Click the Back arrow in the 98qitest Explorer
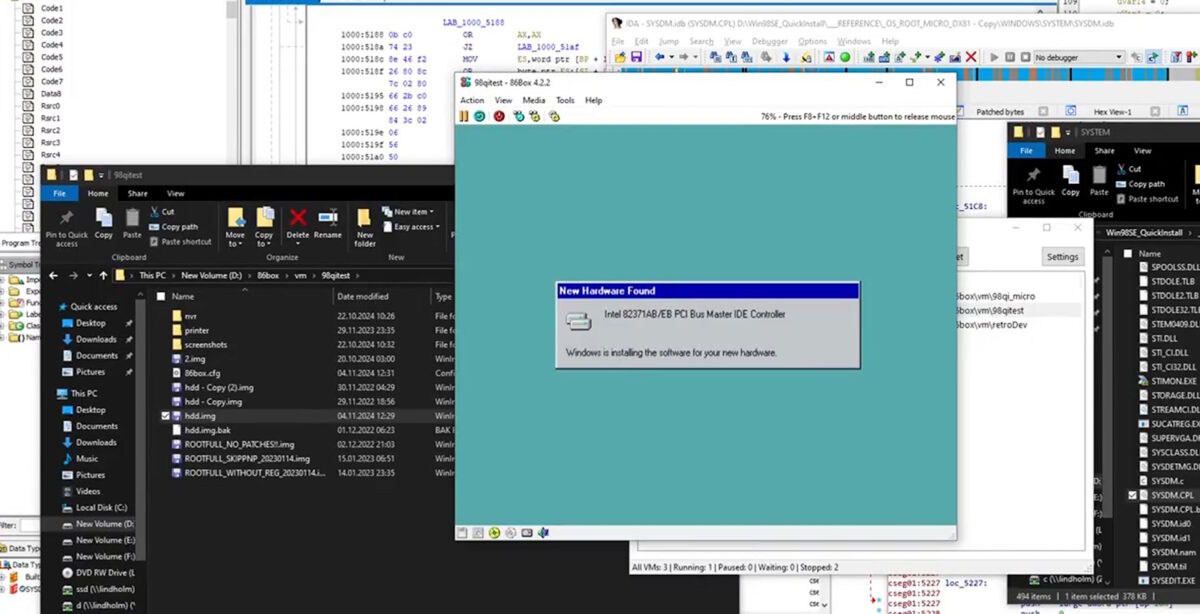1200x614 pixels. pyautogui.click(x=53, y=275)
